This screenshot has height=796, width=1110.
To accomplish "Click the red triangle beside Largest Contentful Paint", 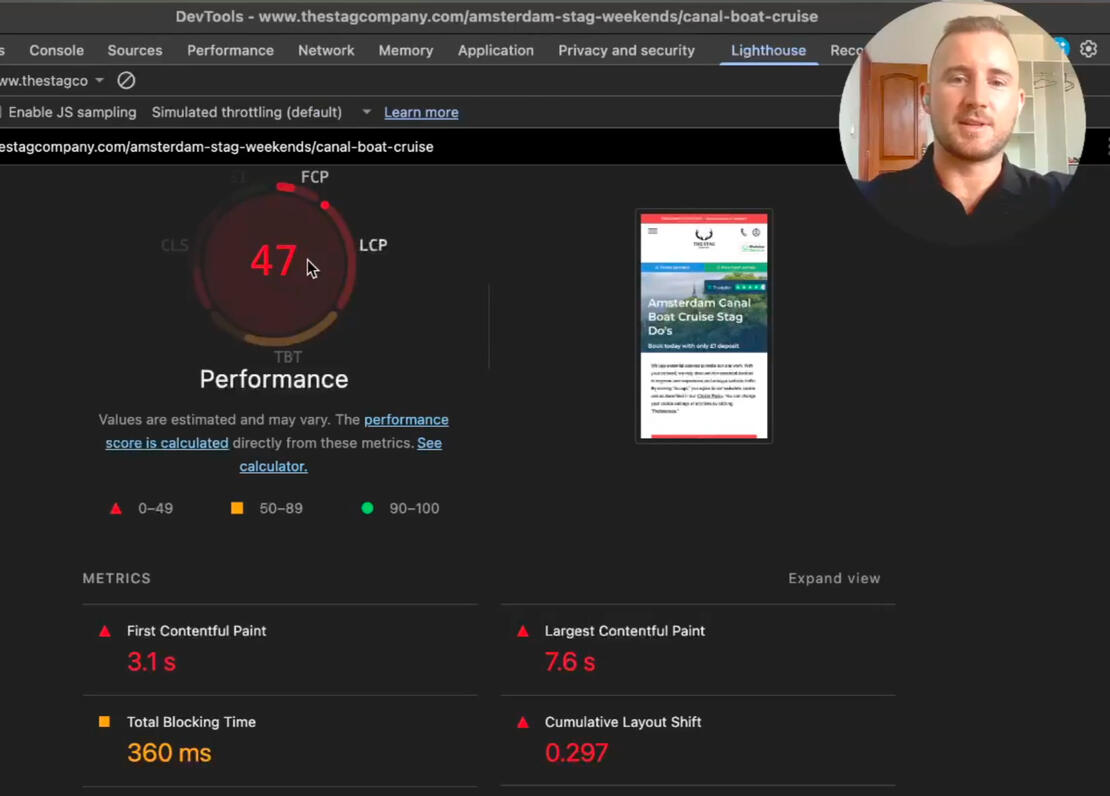I will point(522,631).
